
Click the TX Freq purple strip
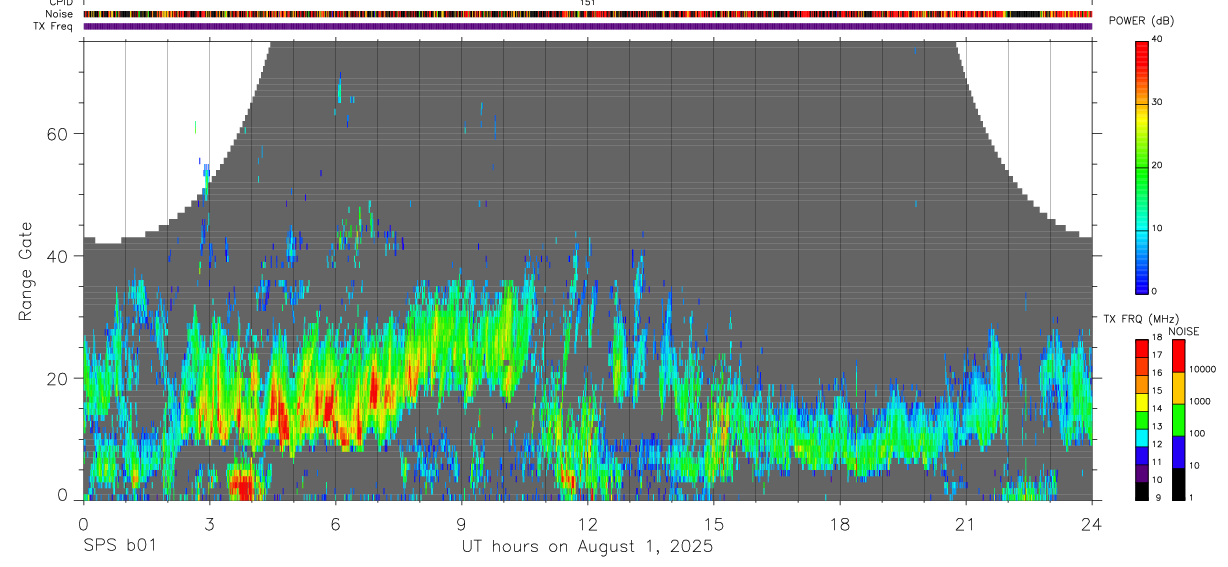click(x=588, y=26)
